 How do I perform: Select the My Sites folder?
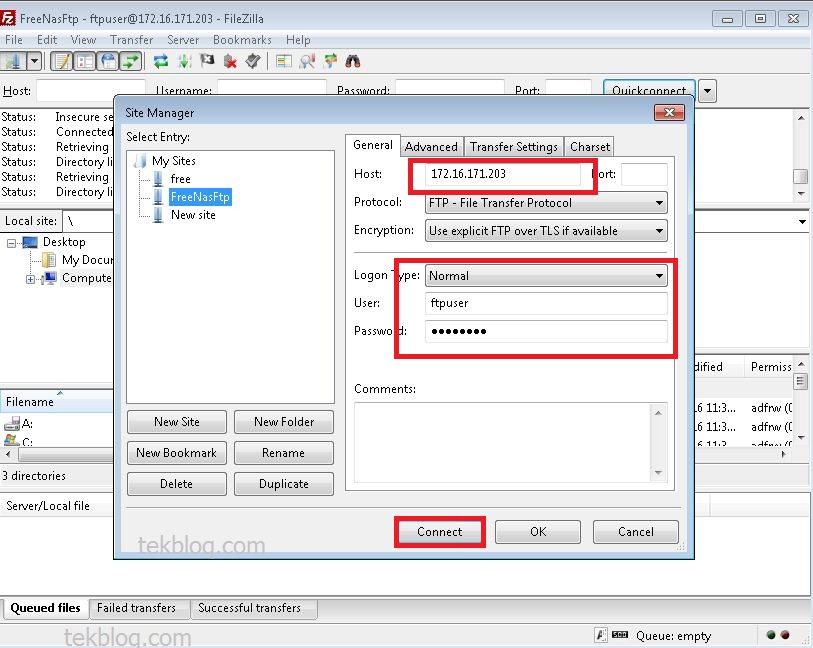click(x=174, y=161)
